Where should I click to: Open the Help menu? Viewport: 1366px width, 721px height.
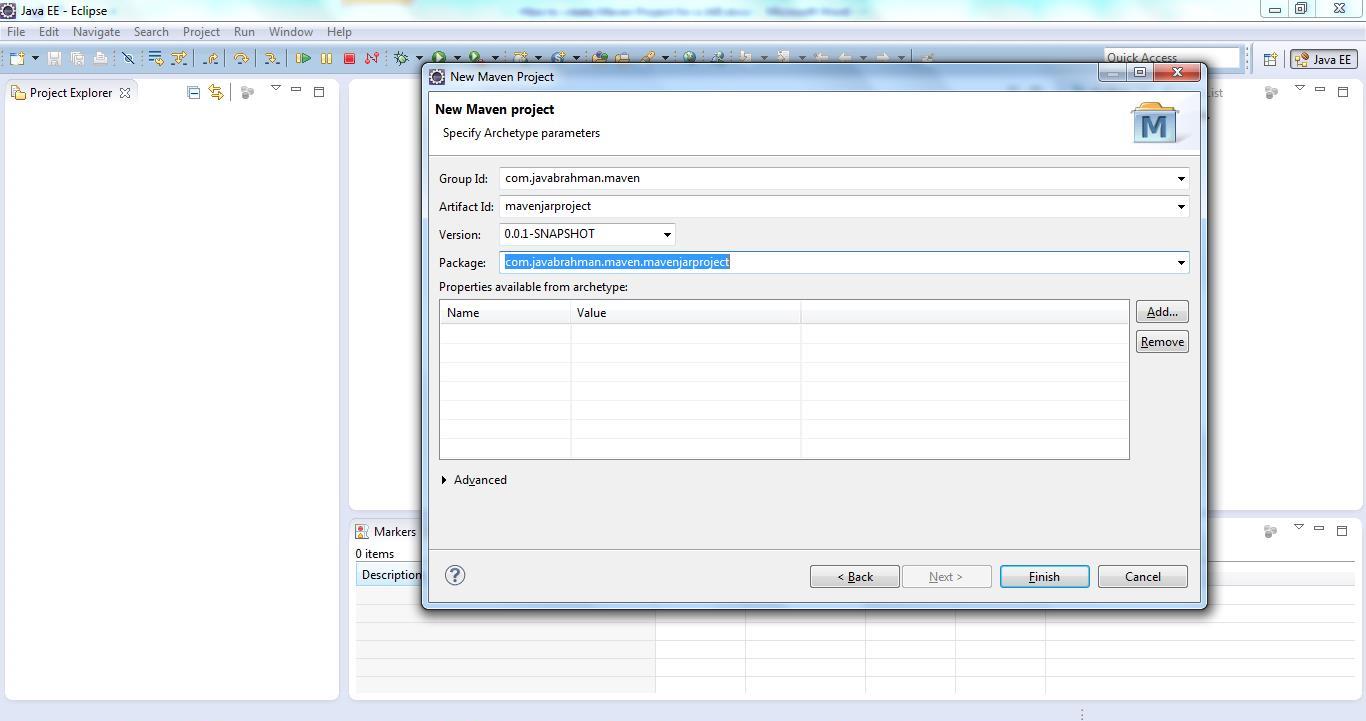click(339, 32)
